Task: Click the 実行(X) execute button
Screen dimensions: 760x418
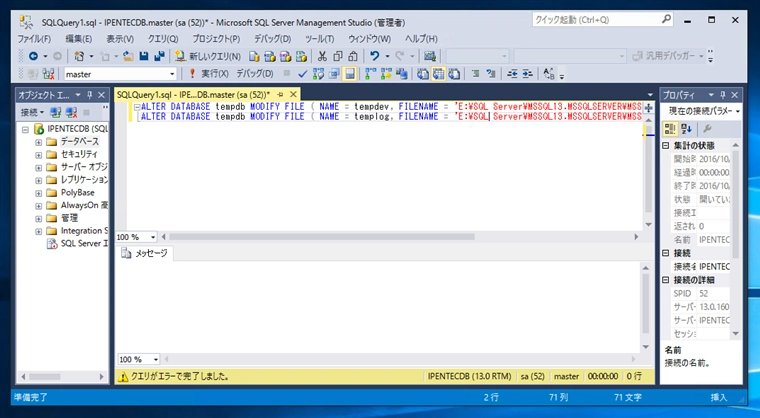Action: coord(208,74)
